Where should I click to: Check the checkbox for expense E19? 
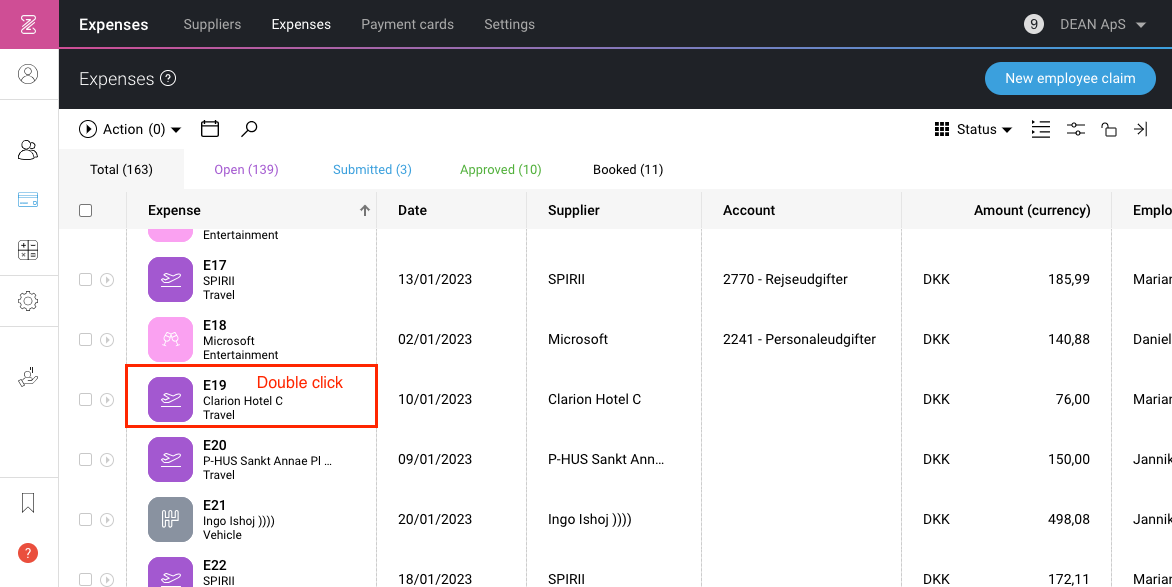tap(85, 399)
